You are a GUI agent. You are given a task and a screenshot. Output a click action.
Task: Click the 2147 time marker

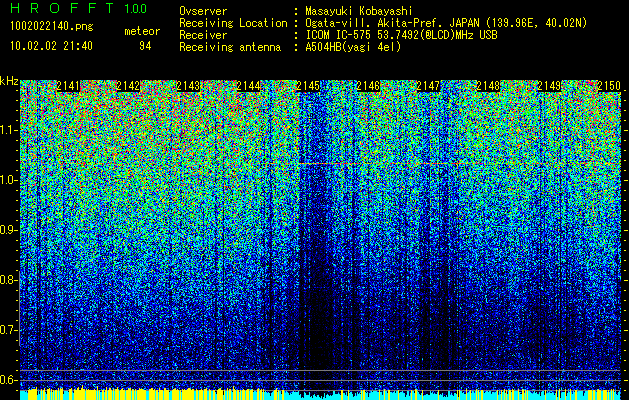[429, 86]
